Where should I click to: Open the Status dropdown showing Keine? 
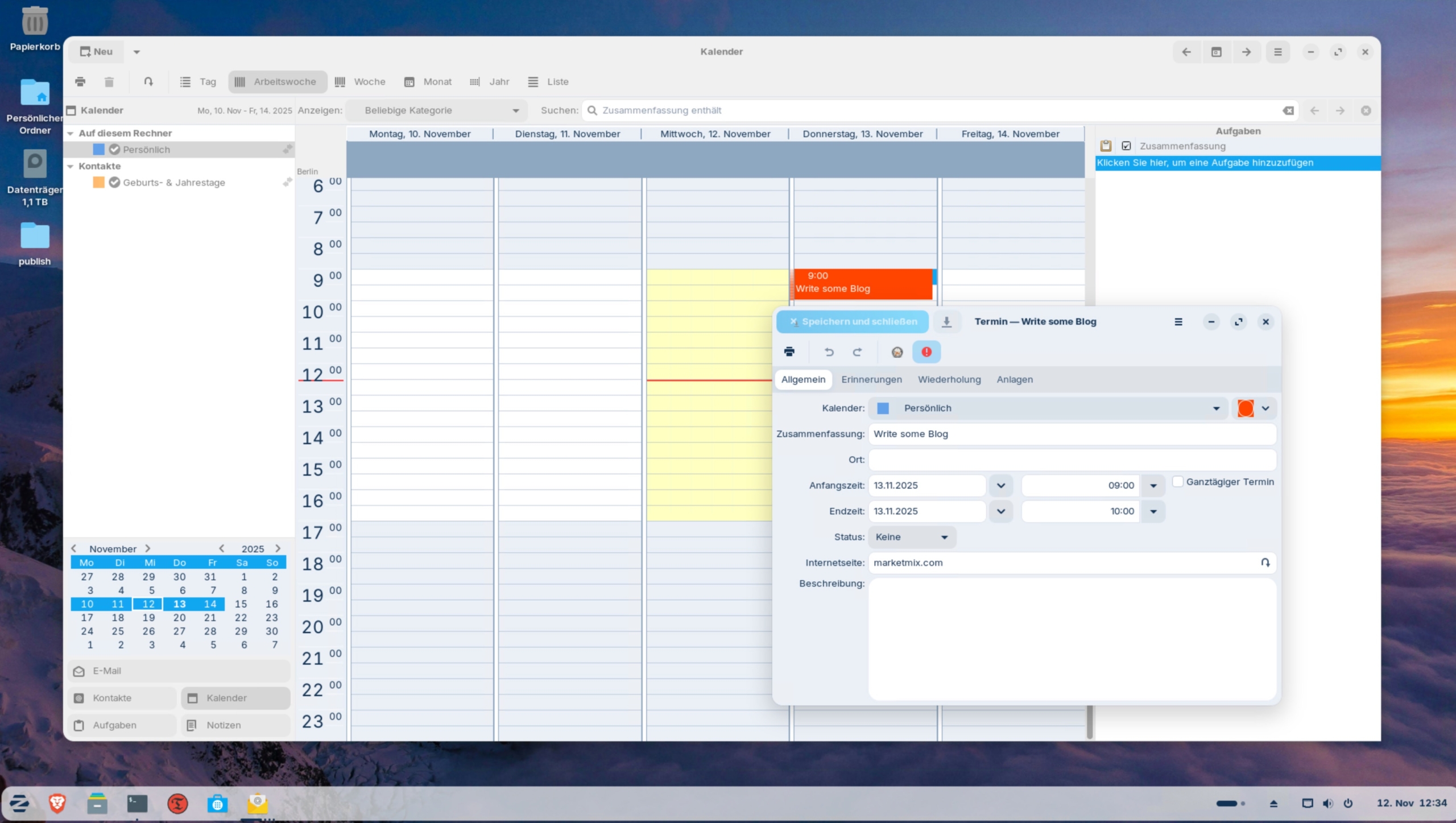(911, 537)
